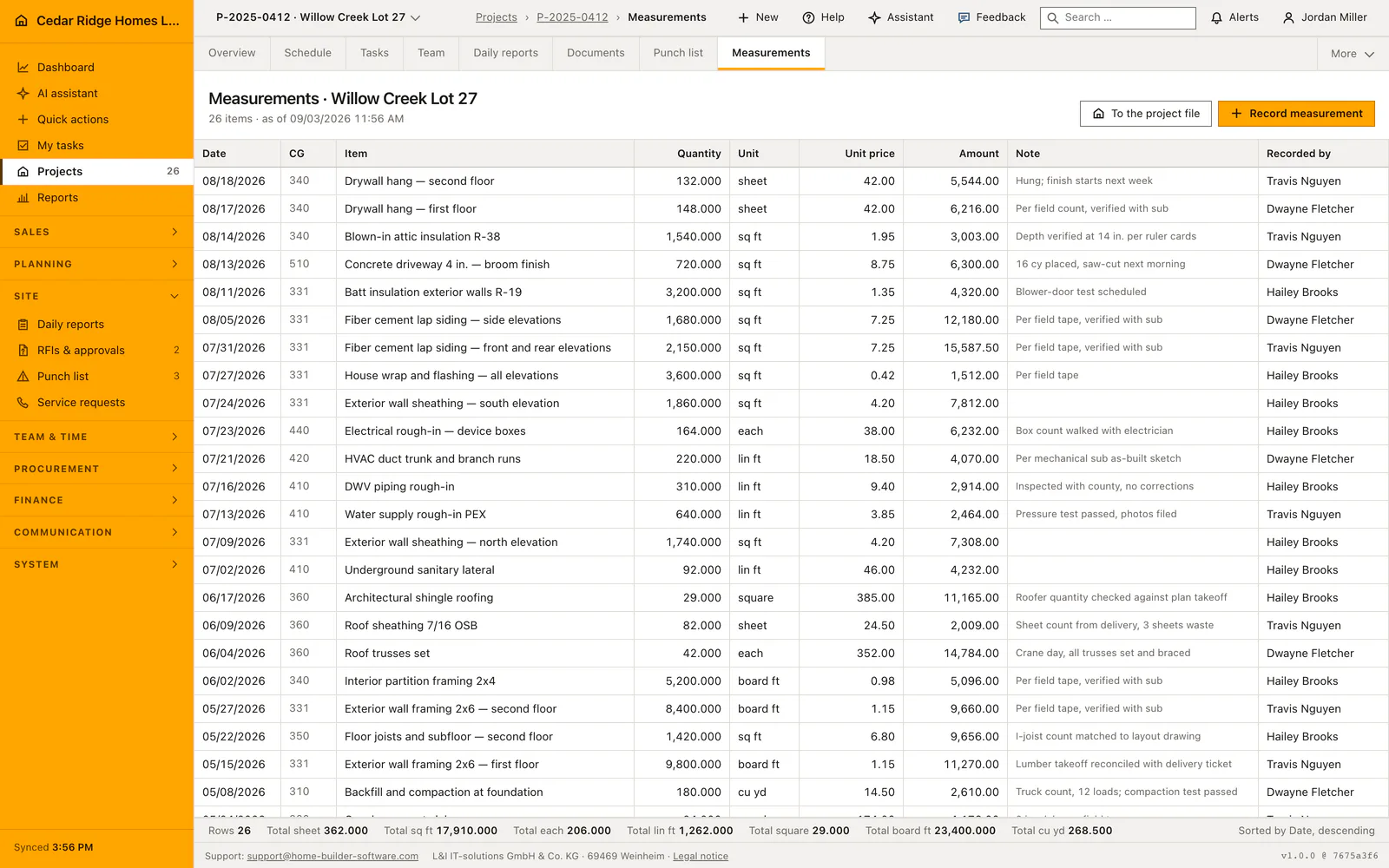Open Daily reports under Site
The width and height of the screenshot is (1389, 868).
[96, 324]
